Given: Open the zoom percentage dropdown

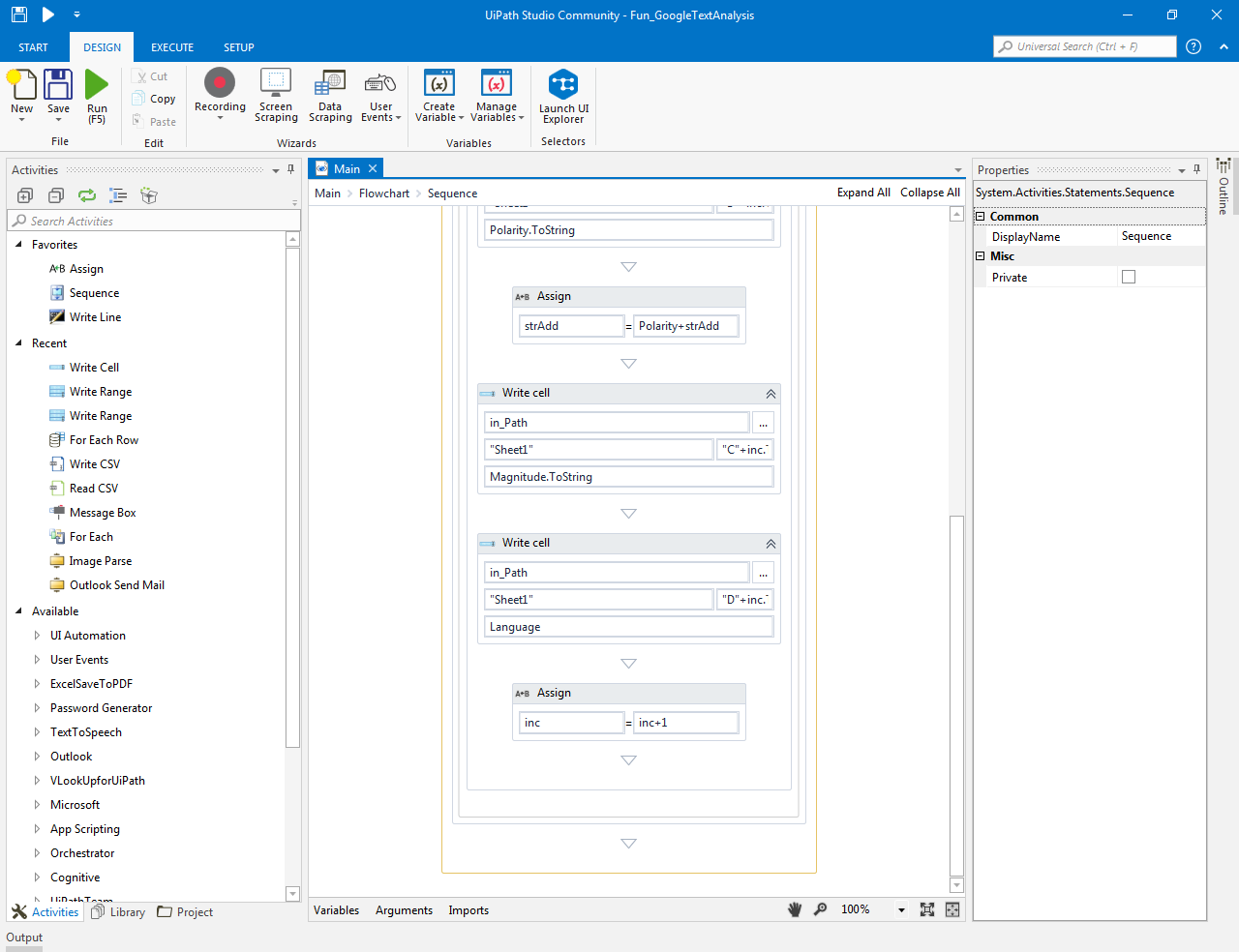Looking at the screenshot, I should [901, 910].
